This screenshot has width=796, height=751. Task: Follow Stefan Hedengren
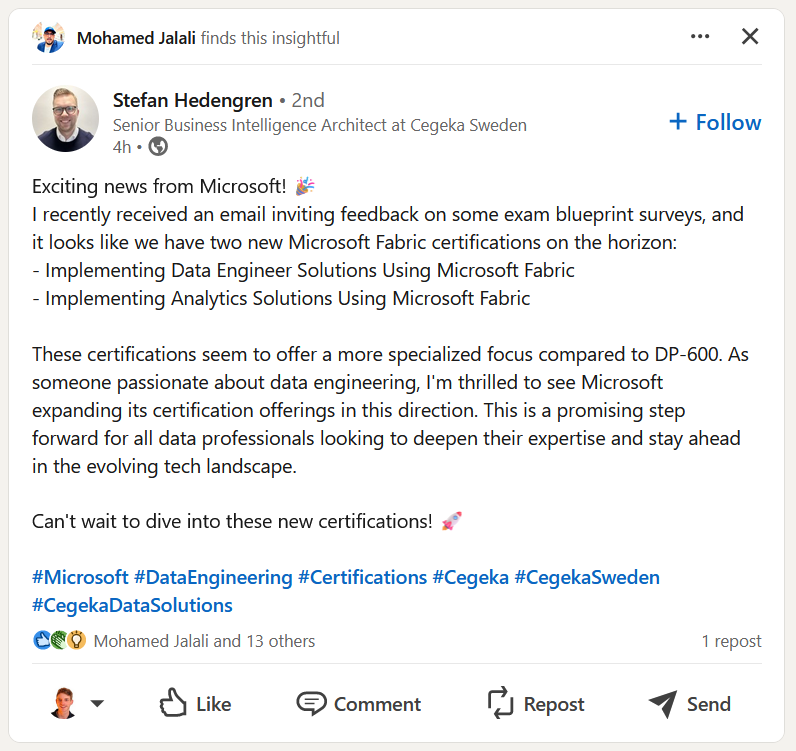tap(715, 122)
